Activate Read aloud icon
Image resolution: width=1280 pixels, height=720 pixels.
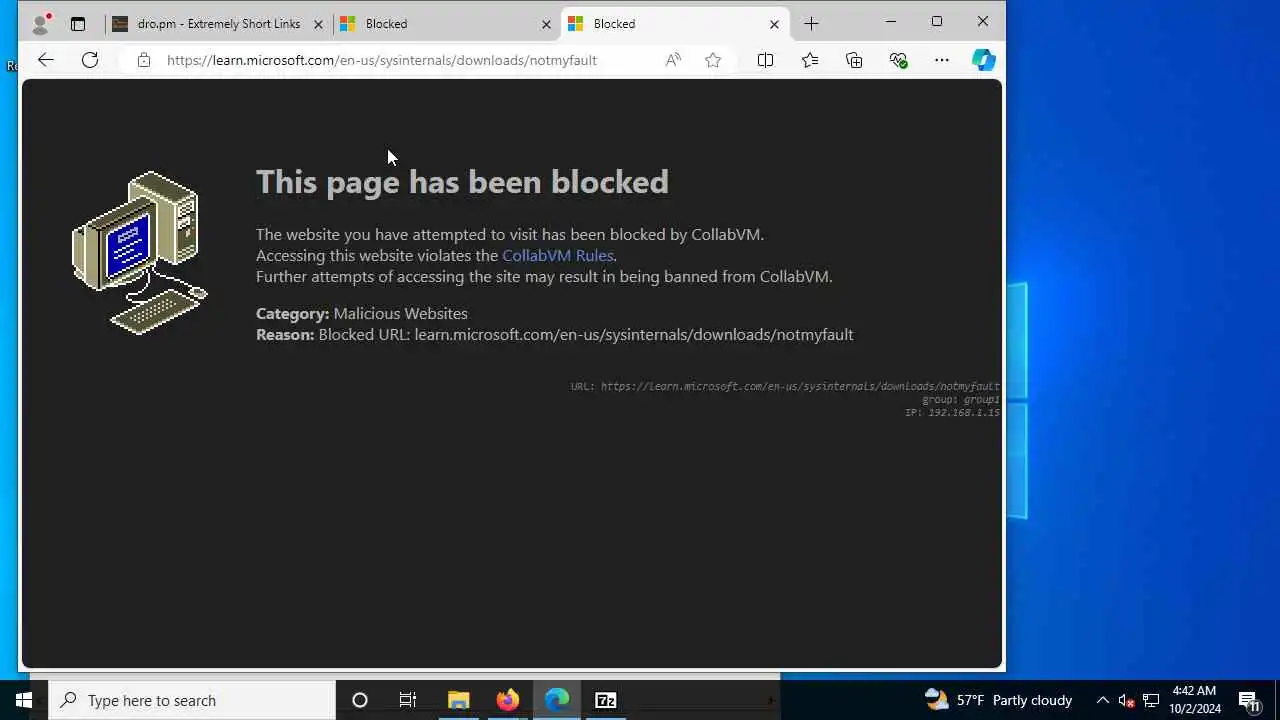(673, 60)
